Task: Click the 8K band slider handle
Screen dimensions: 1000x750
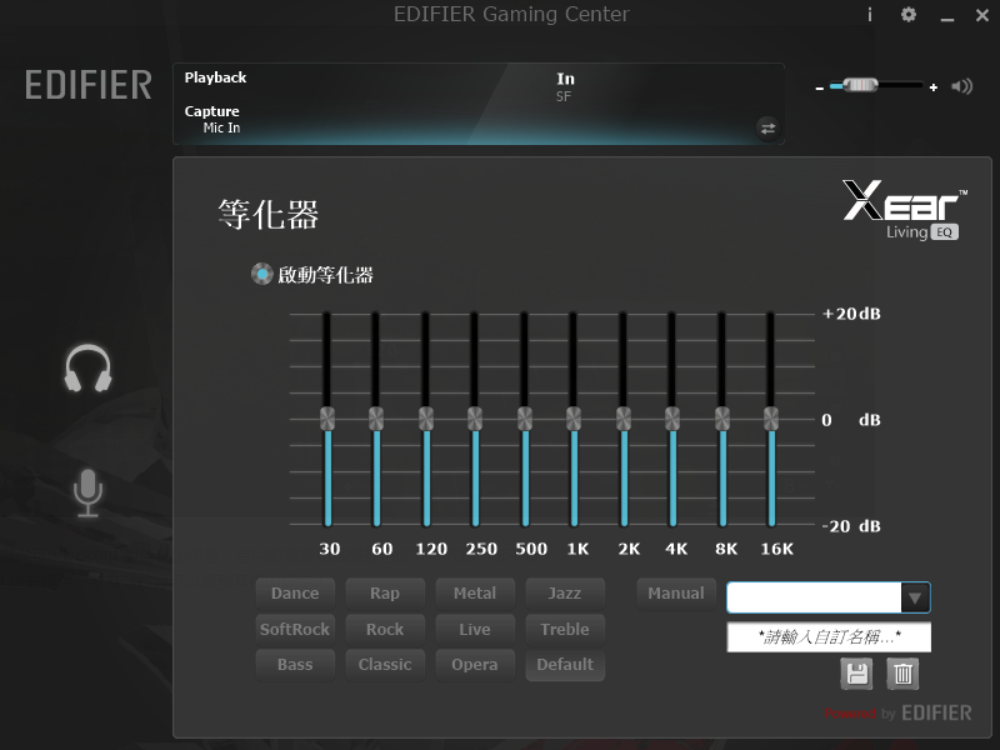Action: pos(723,419)
